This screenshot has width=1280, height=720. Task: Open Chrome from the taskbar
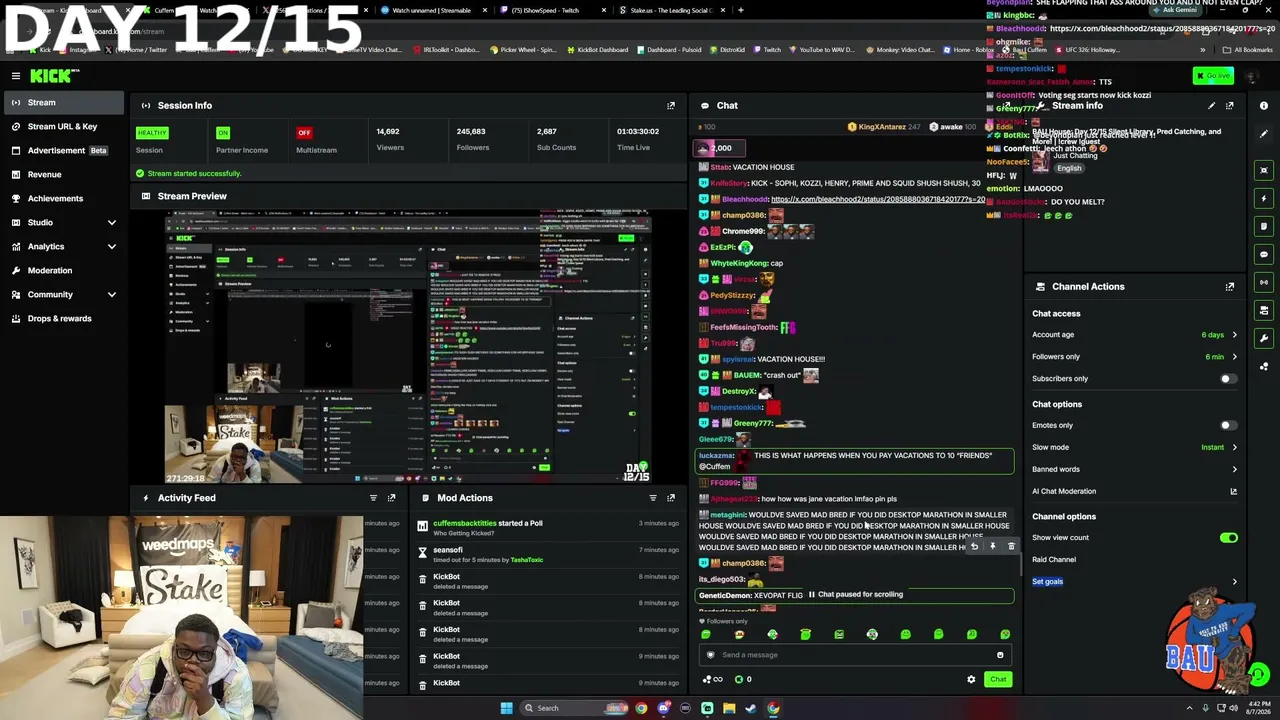click(641, 708)
